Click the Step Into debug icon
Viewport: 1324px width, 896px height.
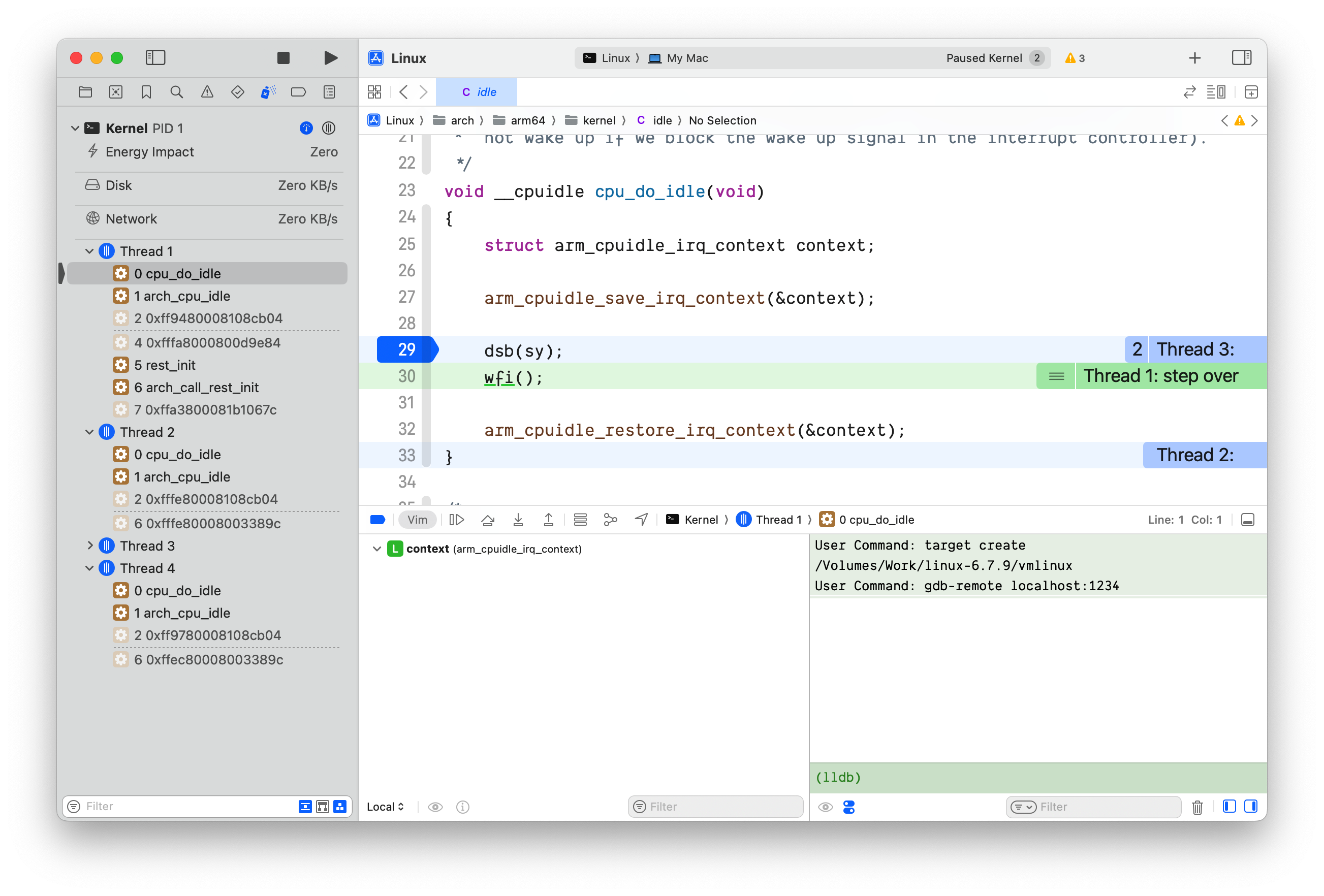[x=518, y=520]
